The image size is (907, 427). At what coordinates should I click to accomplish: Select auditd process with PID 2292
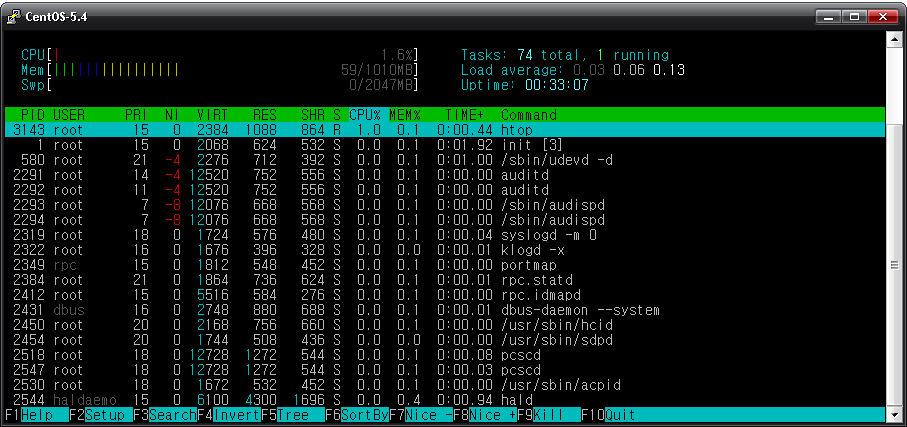pyautogui.click(x=445, y=190)
